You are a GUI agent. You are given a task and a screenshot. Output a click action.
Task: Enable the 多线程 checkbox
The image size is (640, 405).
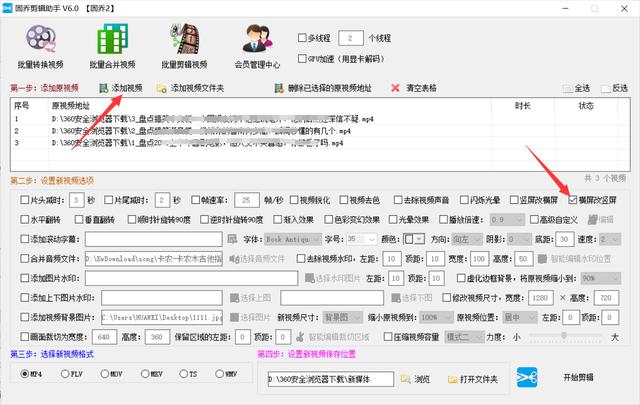(302, 38)
